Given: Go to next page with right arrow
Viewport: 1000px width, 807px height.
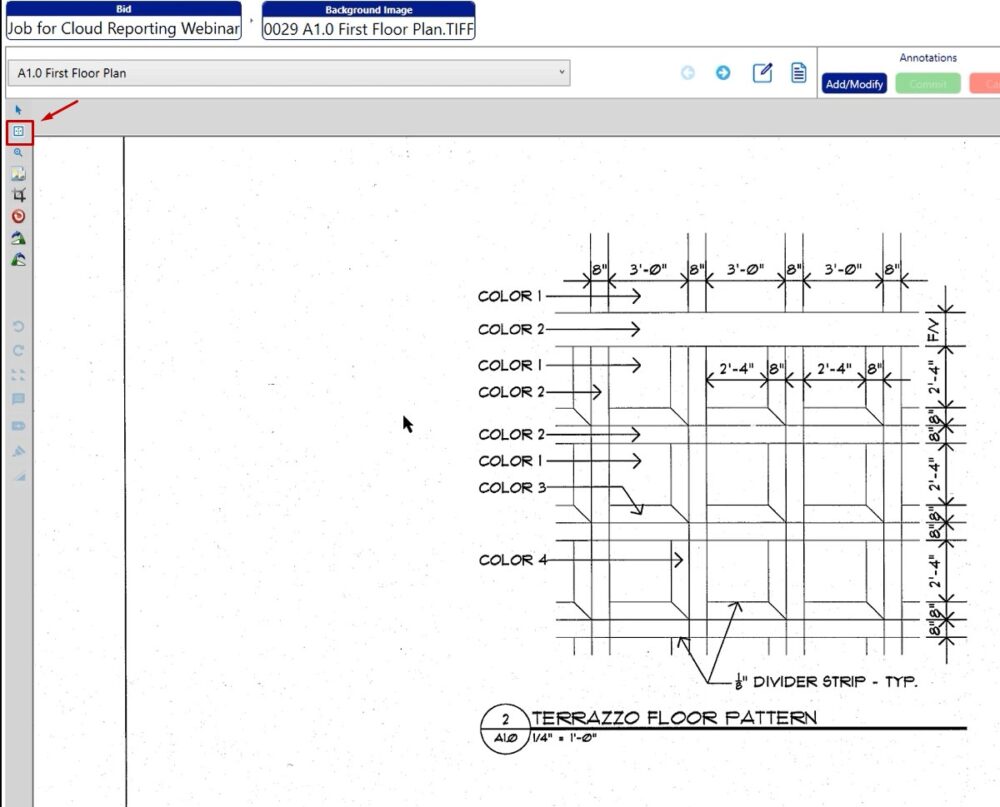Looking at the screenshot, I should pyautogui.click(x=723, y=73).
